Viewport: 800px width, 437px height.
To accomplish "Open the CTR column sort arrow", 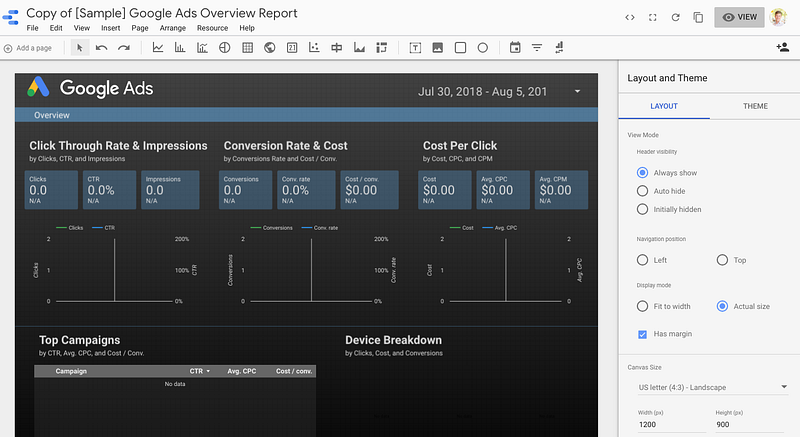I will pyautogui.click(x=208, y=371).
